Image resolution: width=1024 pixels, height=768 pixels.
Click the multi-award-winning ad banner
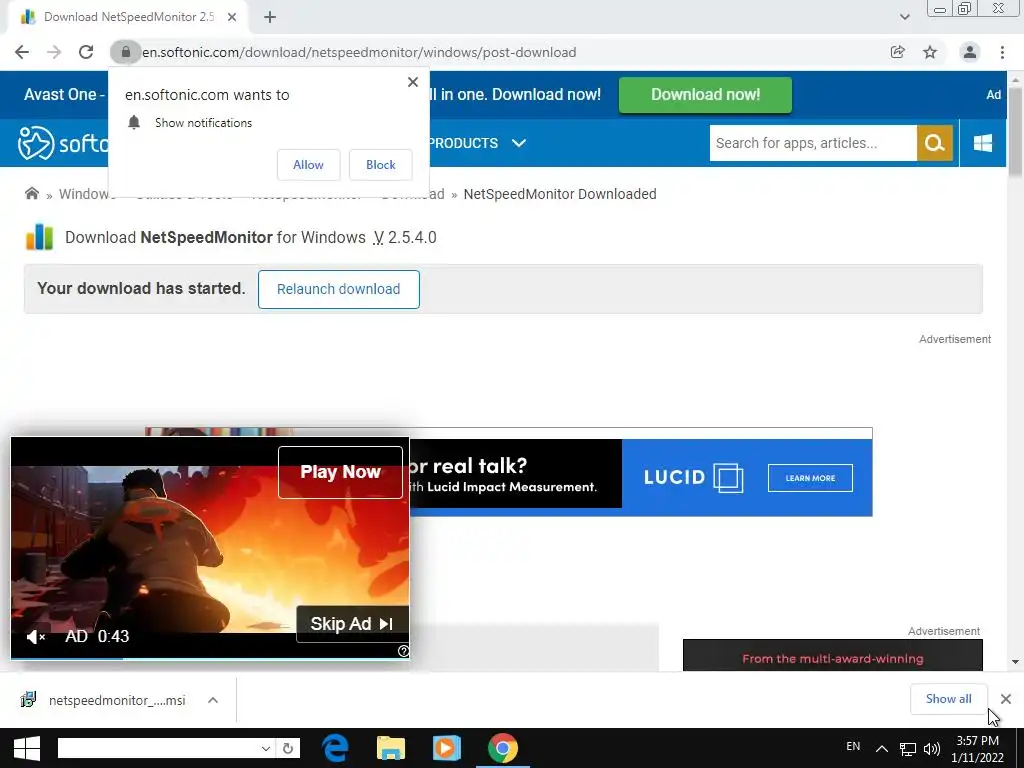[x=833, y=655]
